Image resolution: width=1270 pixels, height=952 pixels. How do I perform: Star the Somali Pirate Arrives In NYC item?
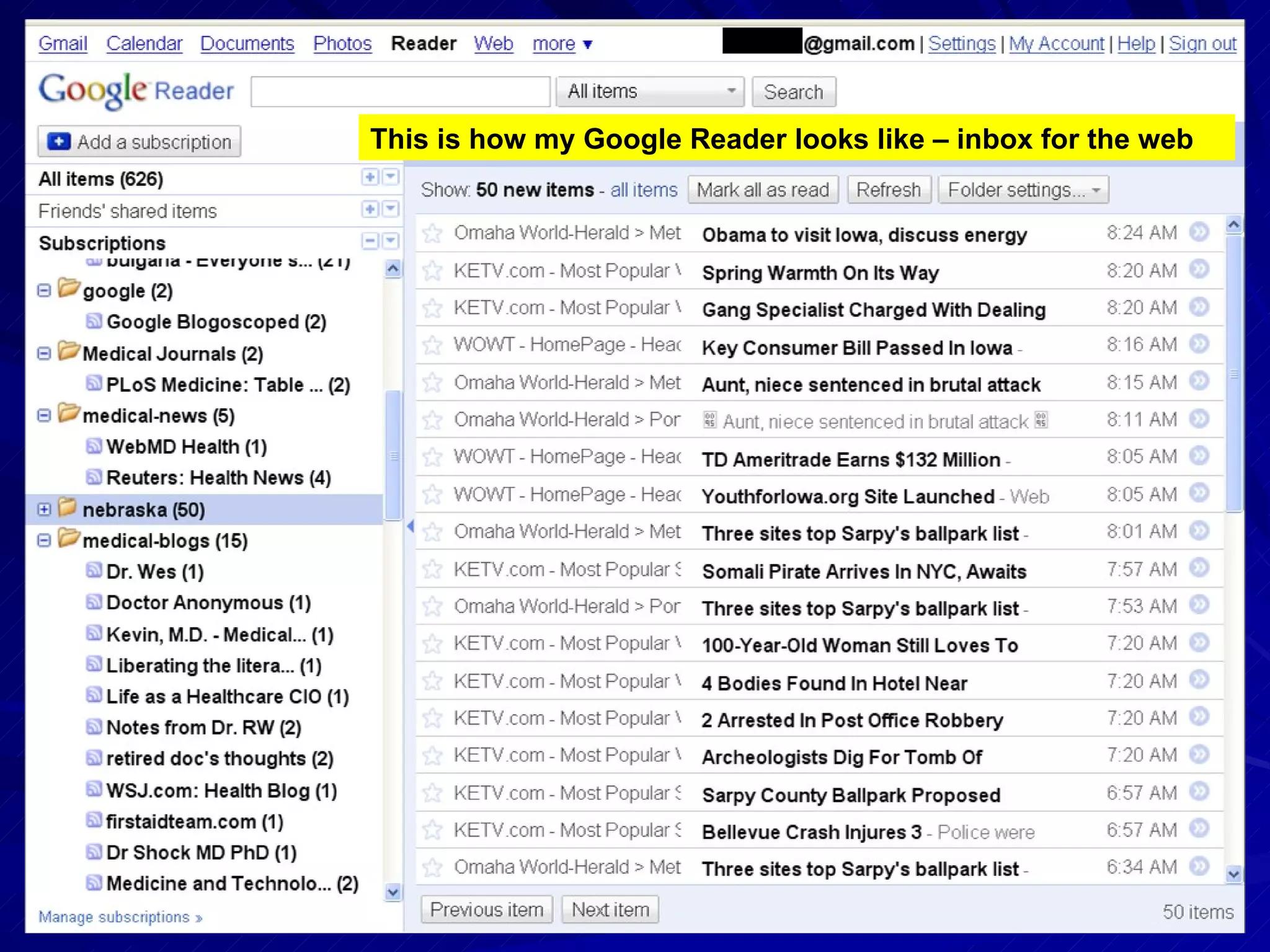(x=432, y=570)
